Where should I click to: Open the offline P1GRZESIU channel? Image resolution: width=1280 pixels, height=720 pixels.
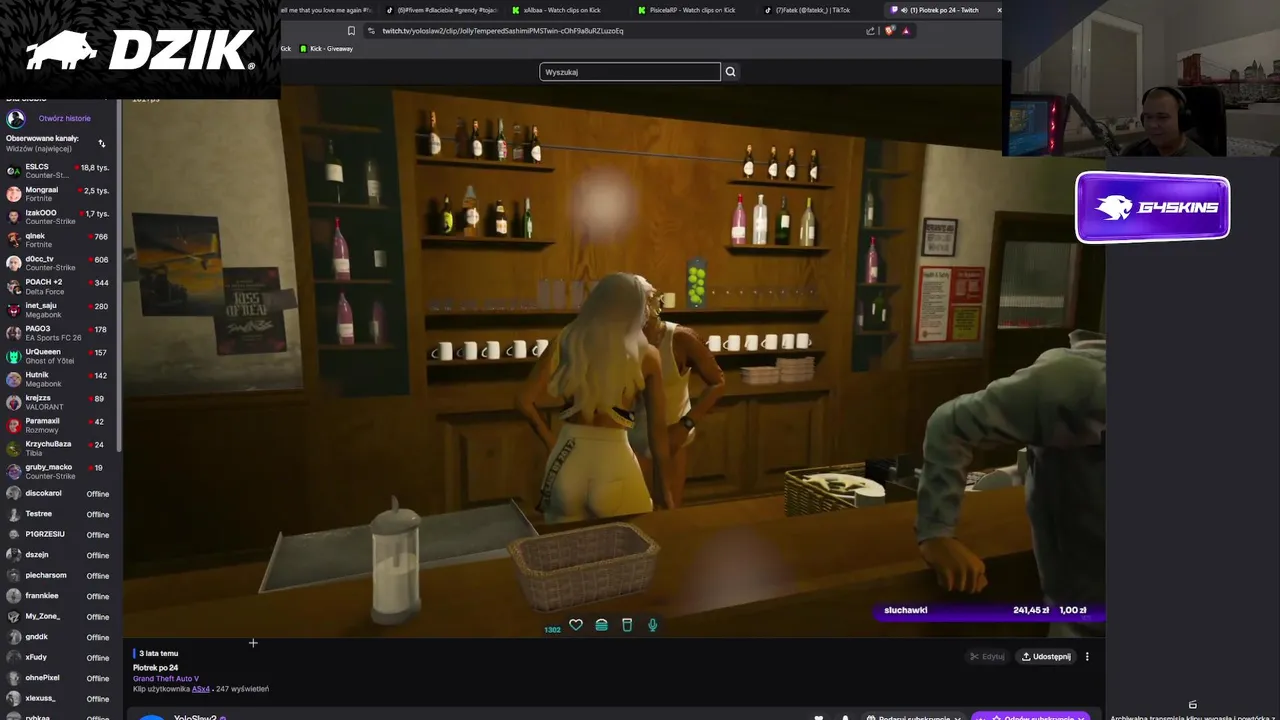[60, 534]
